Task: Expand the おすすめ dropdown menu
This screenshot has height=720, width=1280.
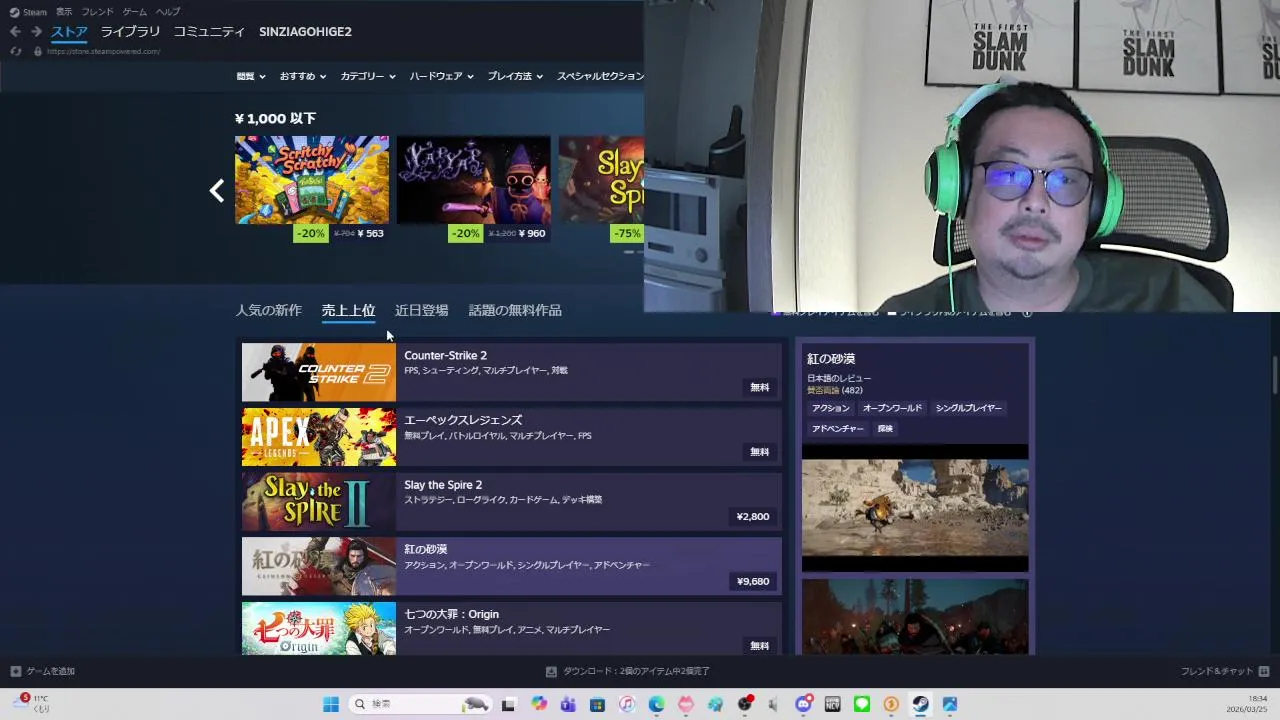Action: click(x=303, y=76)
